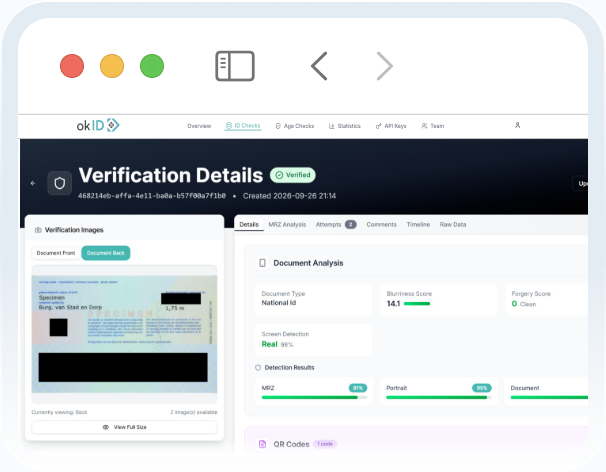Click the Portrait 95% badge
Image resolution: width=606 pixels, height=472 pixels.
pos(482,388)
